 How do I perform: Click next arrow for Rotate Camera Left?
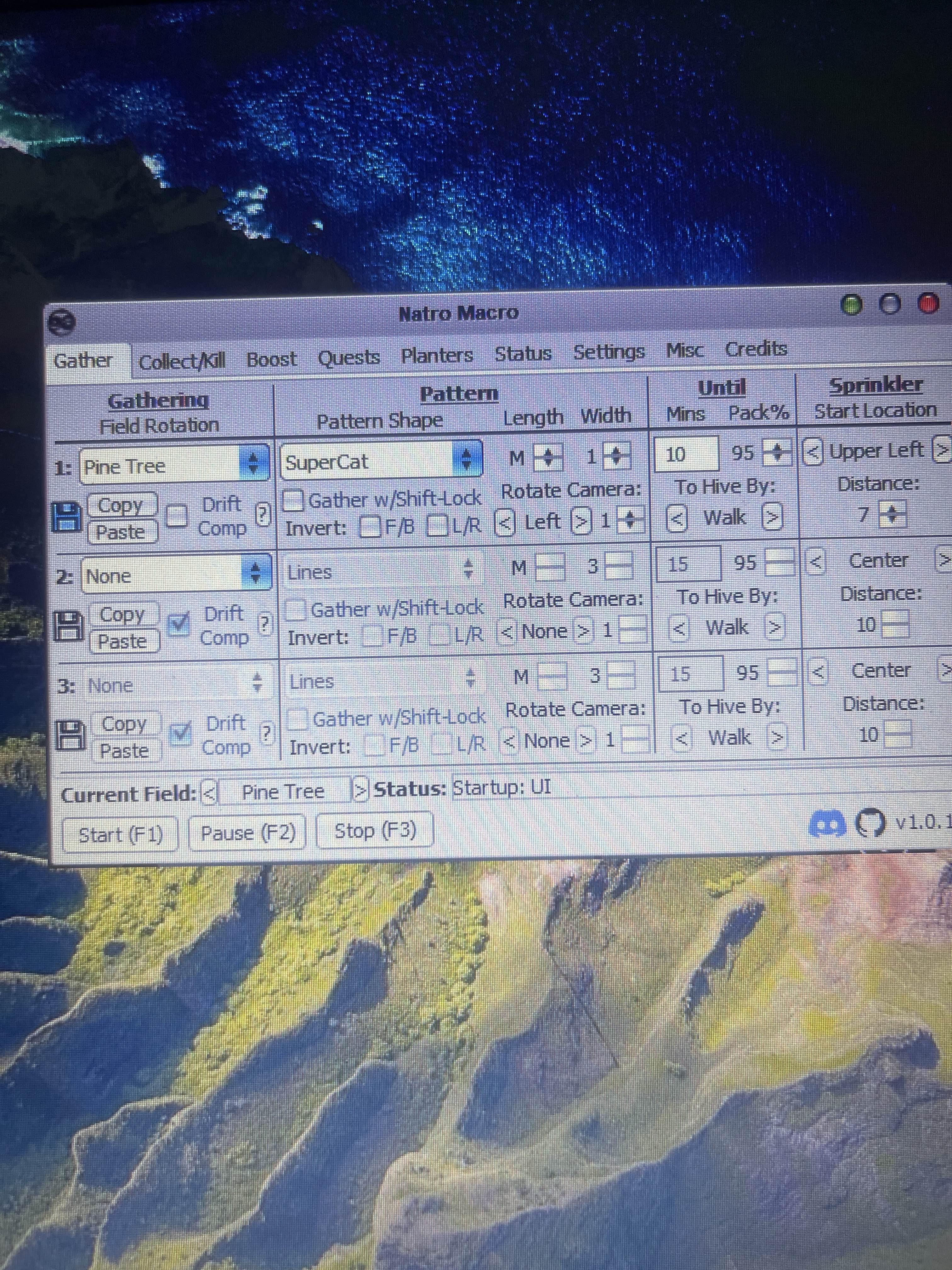point(581,521)
